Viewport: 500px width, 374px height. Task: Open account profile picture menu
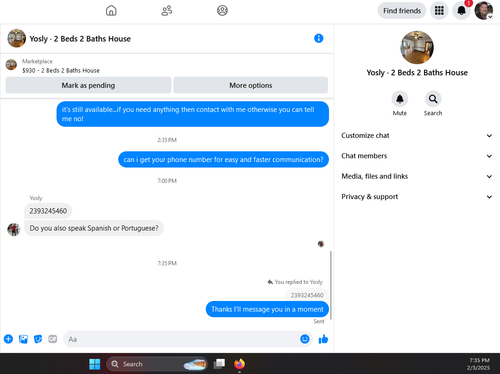pos(484,11)
